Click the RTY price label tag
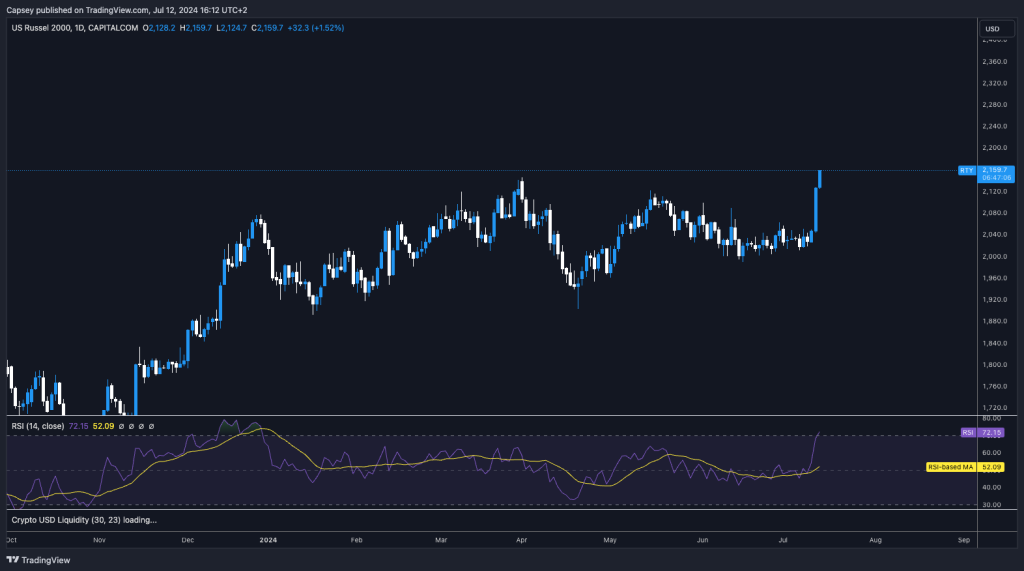1024x571 pixels. click(x=966, y=170)
